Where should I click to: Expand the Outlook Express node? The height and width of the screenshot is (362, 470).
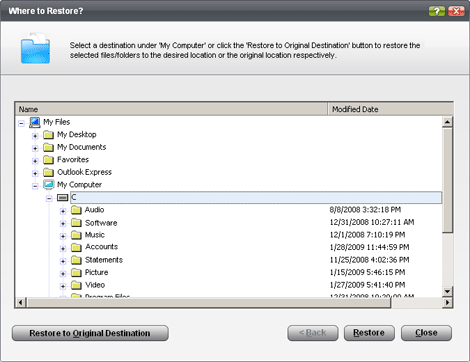point(35,173)
